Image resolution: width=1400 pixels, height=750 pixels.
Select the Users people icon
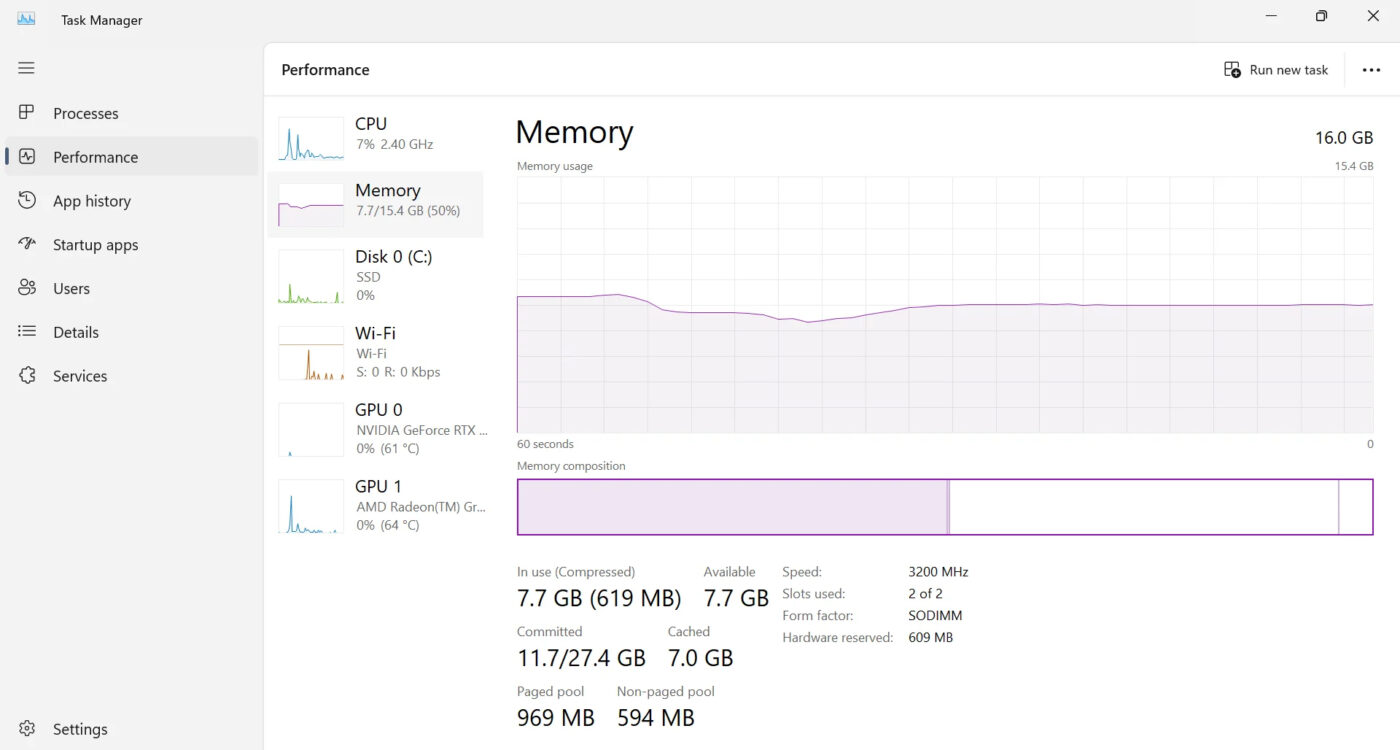point(27,288)
